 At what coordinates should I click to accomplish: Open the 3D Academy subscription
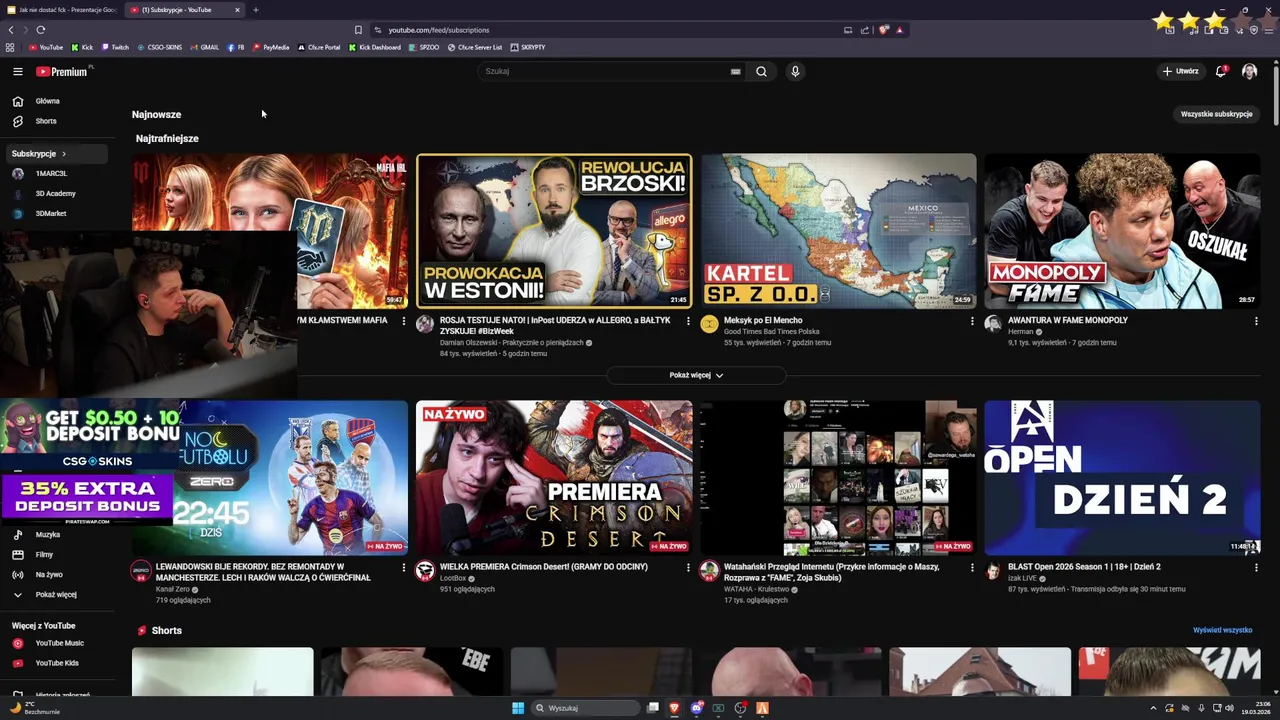(54, 194)
